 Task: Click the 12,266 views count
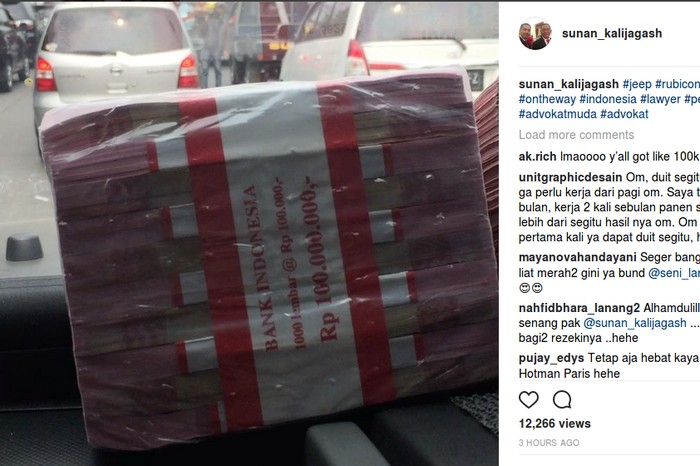[x=554, y=424]
